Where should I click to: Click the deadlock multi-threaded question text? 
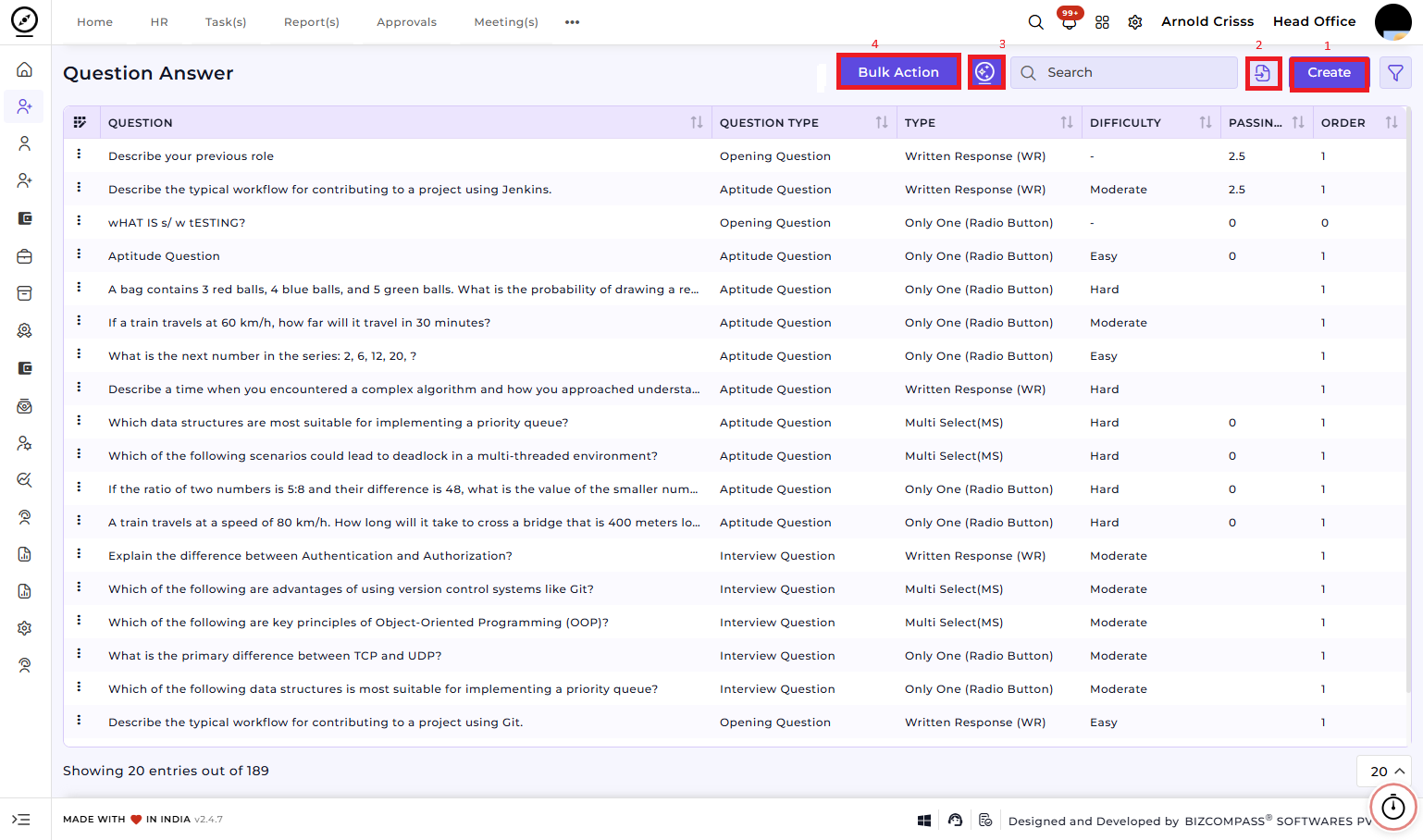point(383,456)
